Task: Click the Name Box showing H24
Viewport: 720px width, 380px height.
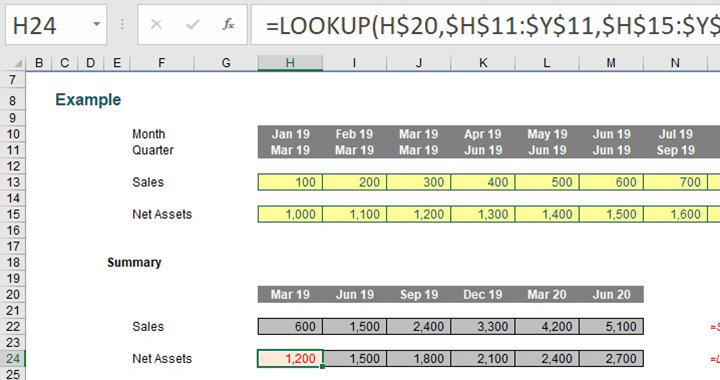Action: (56, 25)
